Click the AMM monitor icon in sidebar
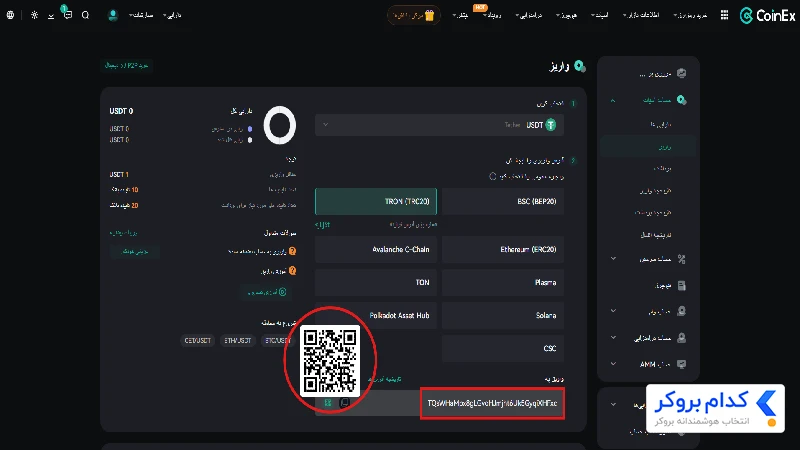 [x=681, y=364]
